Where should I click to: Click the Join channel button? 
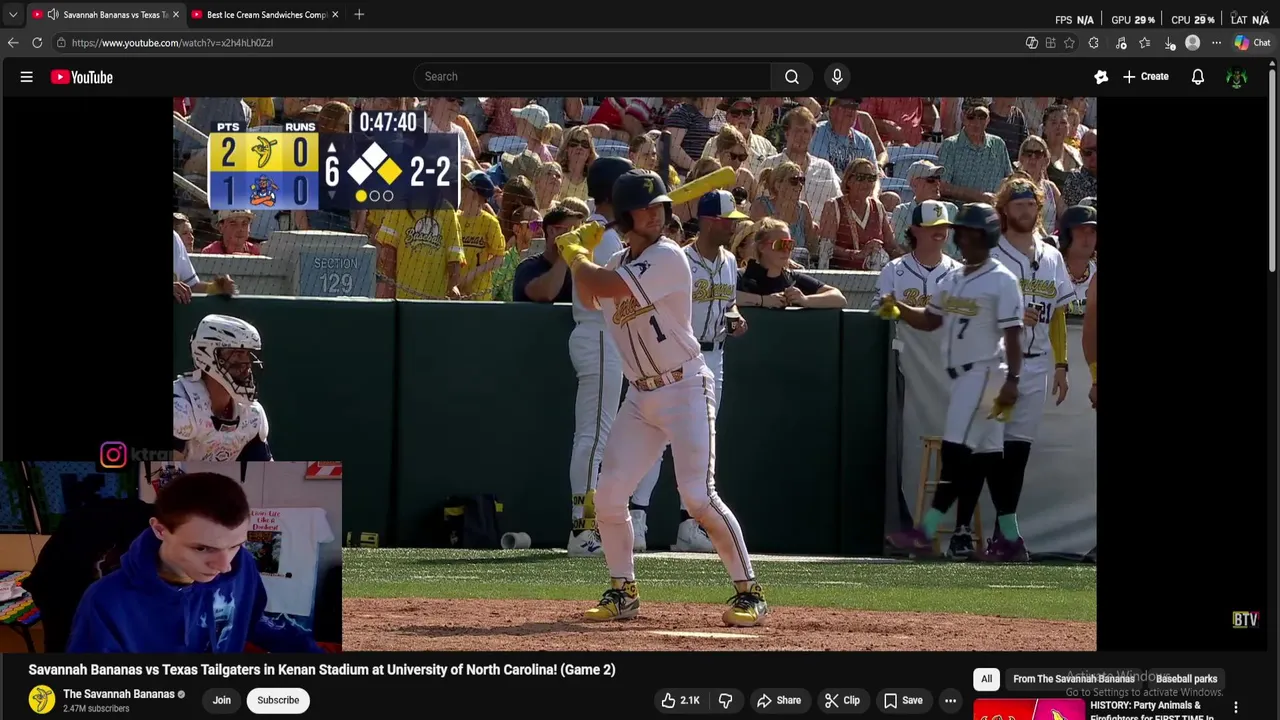click(x=221, y=700)
